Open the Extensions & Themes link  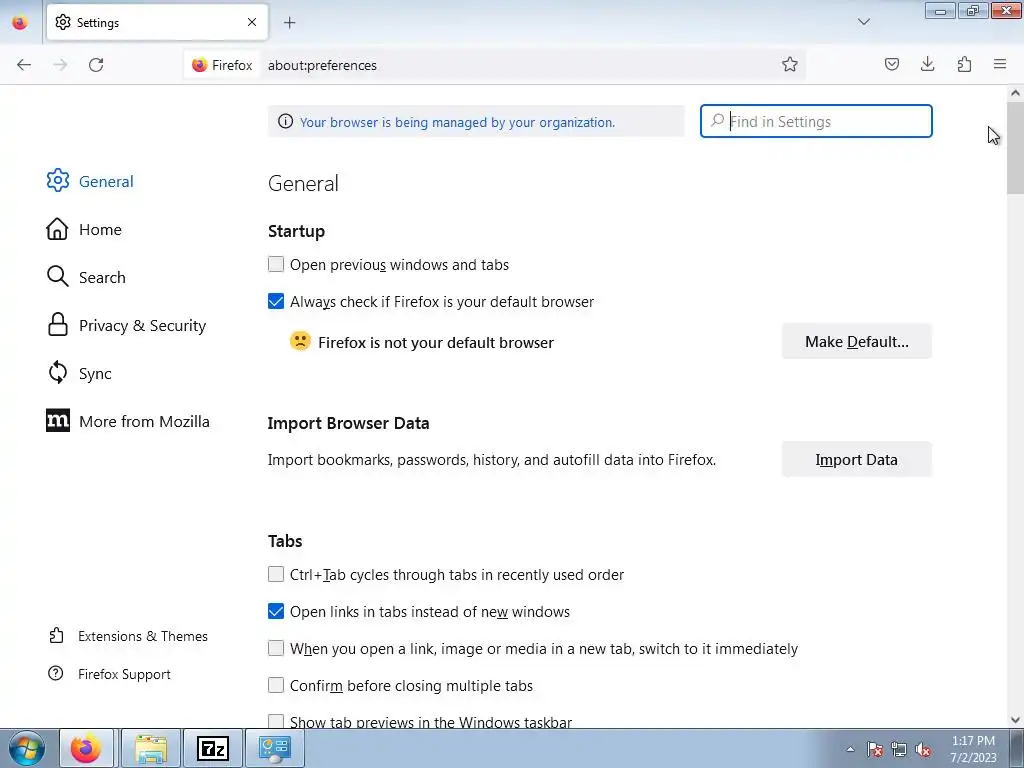click(x=143, y=636)
